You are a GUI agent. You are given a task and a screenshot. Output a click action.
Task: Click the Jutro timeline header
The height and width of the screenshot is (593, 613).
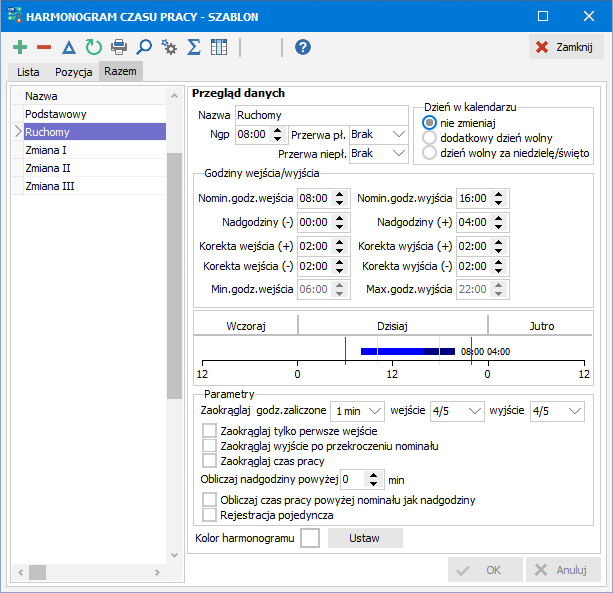click(x=541, y=326)
